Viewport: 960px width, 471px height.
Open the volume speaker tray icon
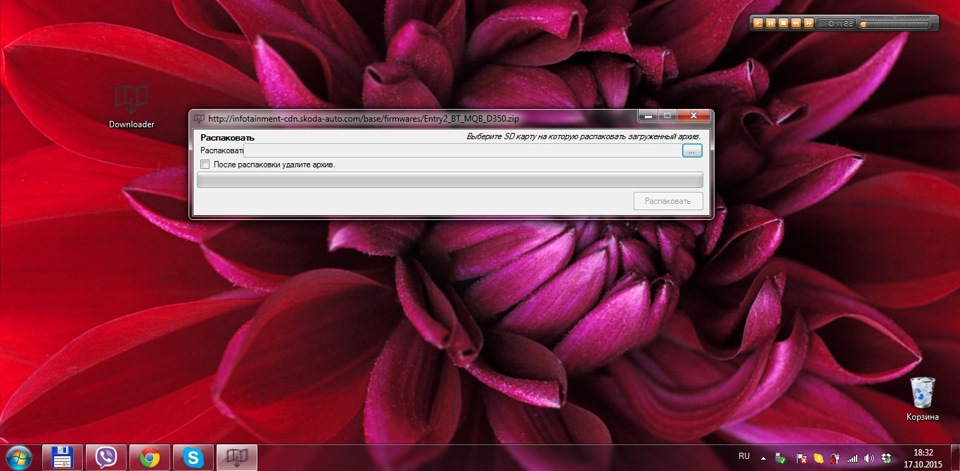tap(869, 459)
